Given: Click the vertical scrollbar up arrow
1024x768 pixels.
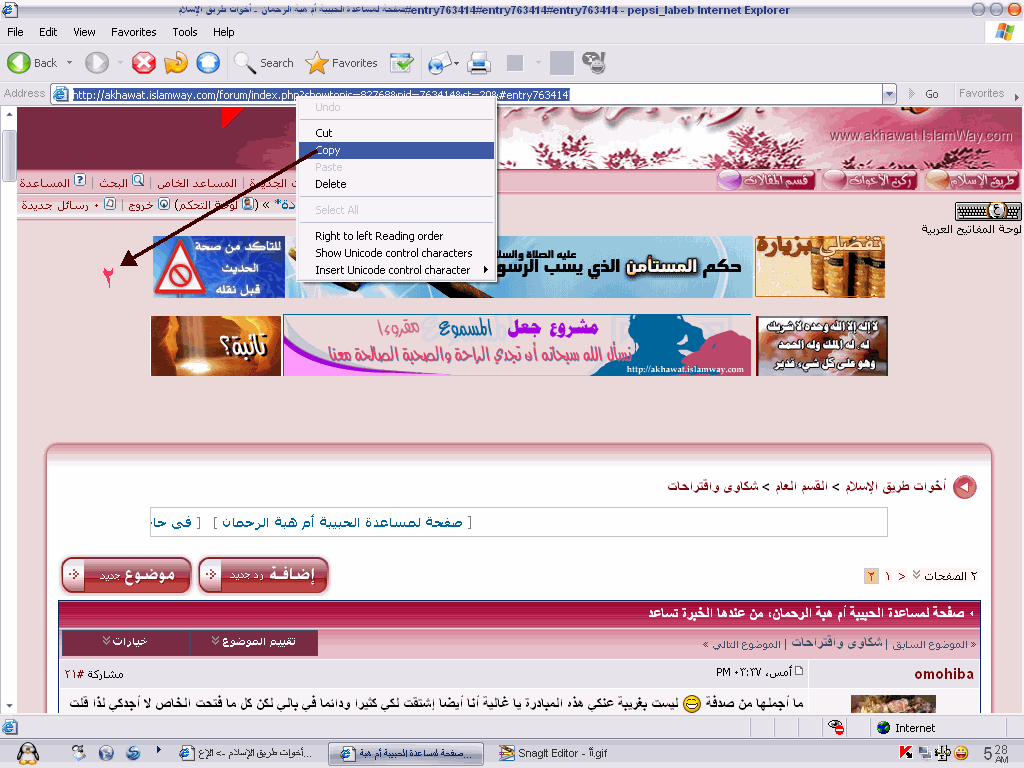Looking at the screenshot, I should 9,114.
